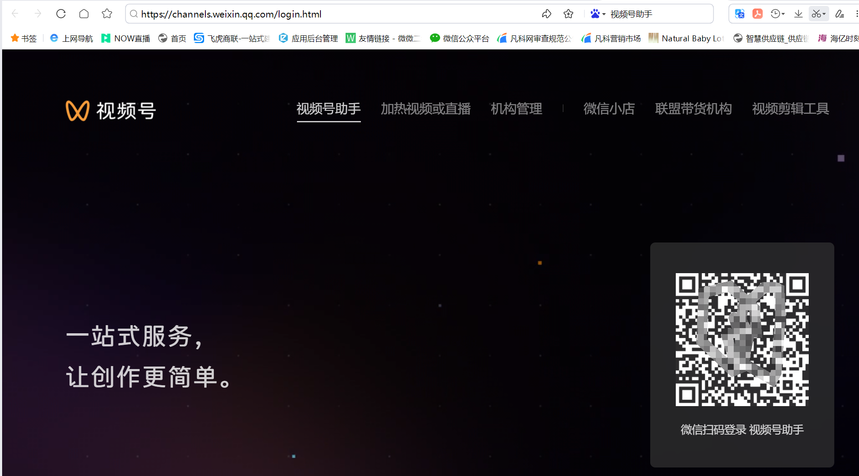
Task: Open the 飞虎商联 bookmark
Action: click(x=232, y=38)
